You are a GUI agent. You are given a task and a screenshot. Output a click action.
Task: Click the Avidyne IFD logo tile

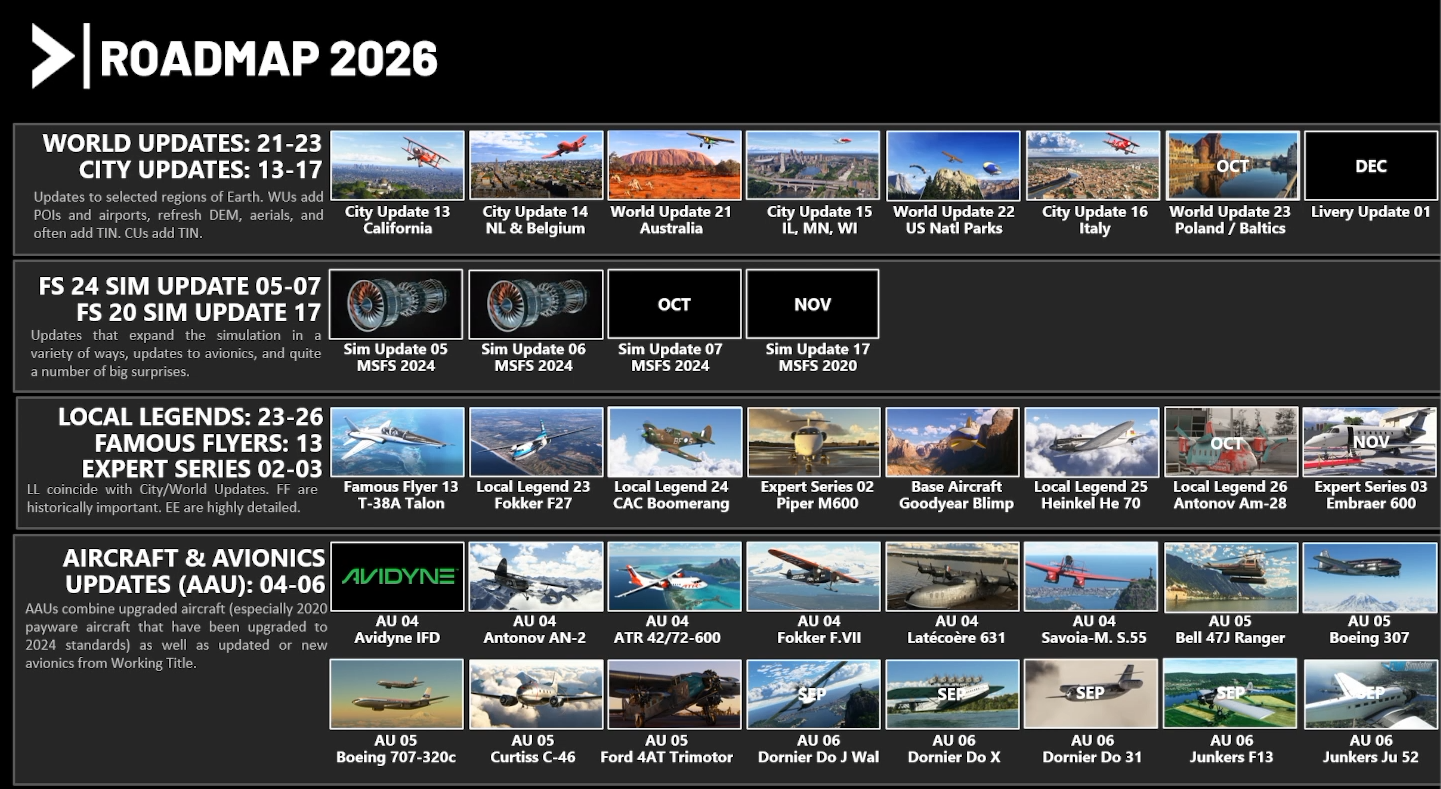pos(397,576)
